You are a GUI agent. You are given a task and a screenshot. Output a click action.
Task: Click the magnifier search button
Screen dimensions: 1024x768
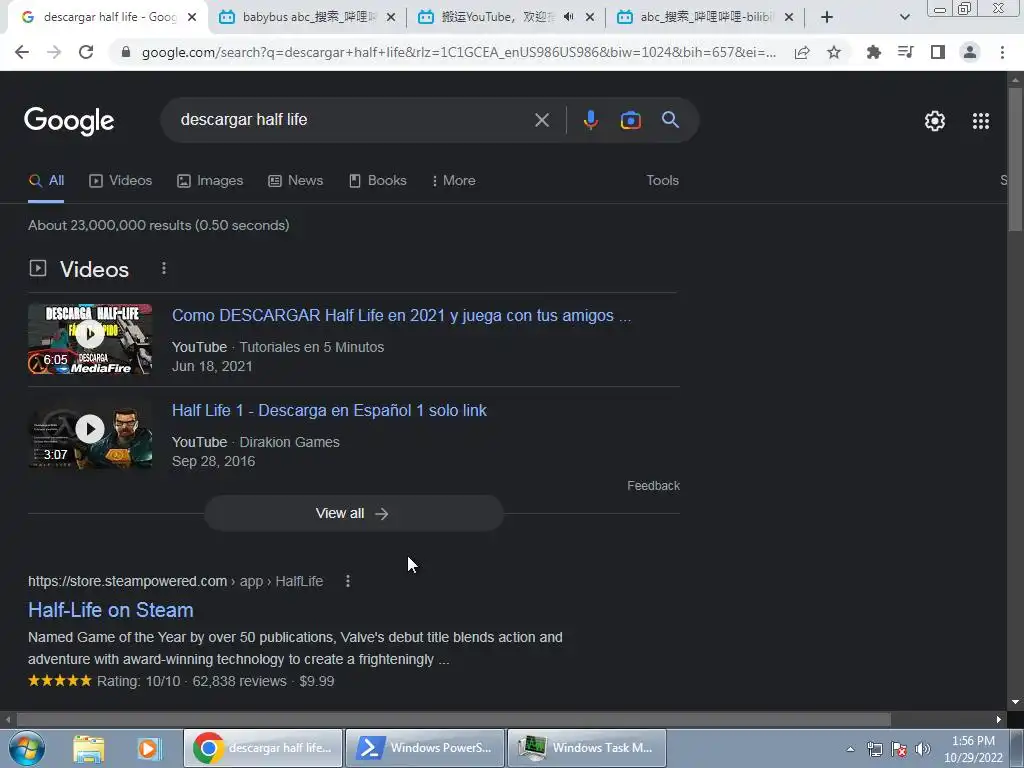670,120
